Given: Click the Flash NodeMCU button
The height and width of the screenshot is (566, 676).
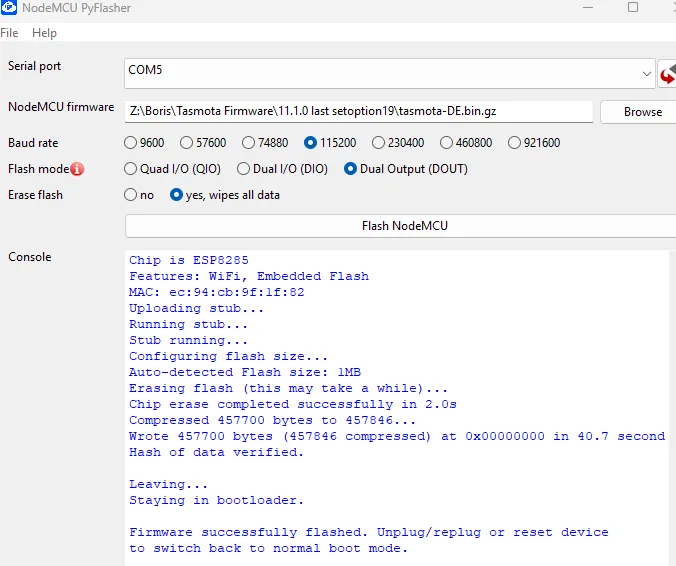Looking at the screenshot, I should coord(401,226).
